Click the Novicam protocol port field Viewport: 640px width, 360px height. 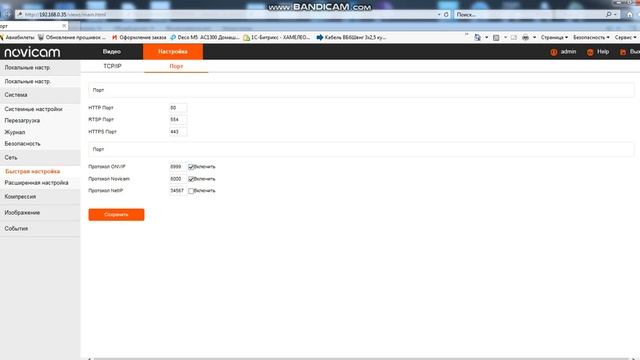(178, 179)
